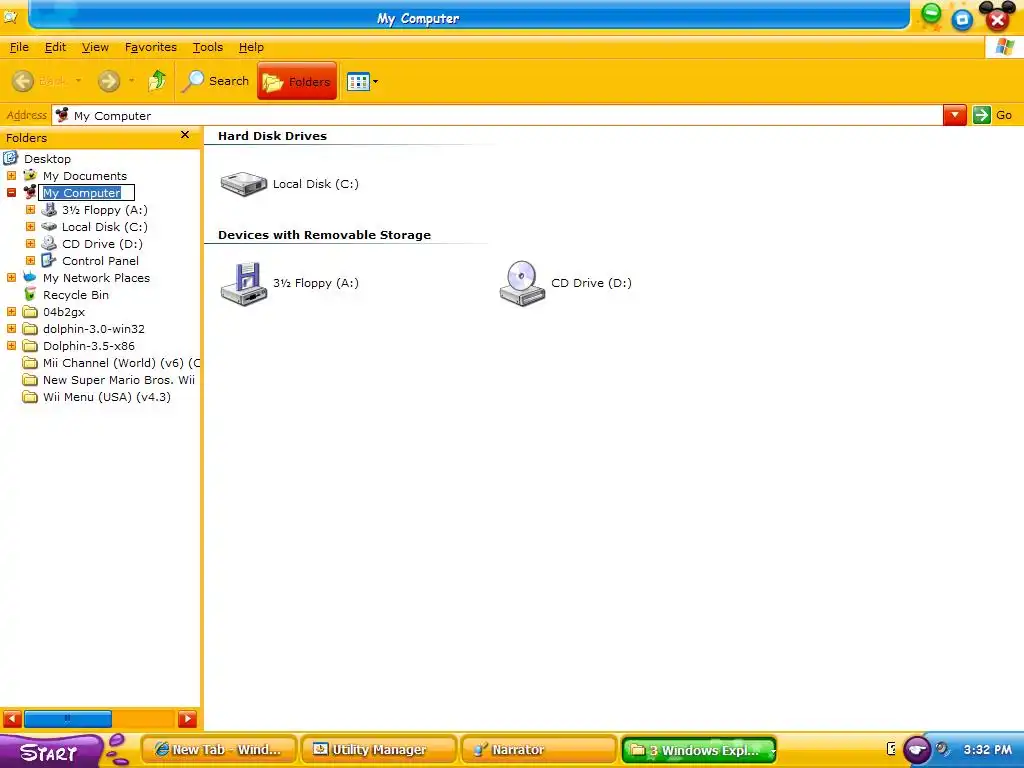Click folder pane scroll right arrow

[187, 719]
